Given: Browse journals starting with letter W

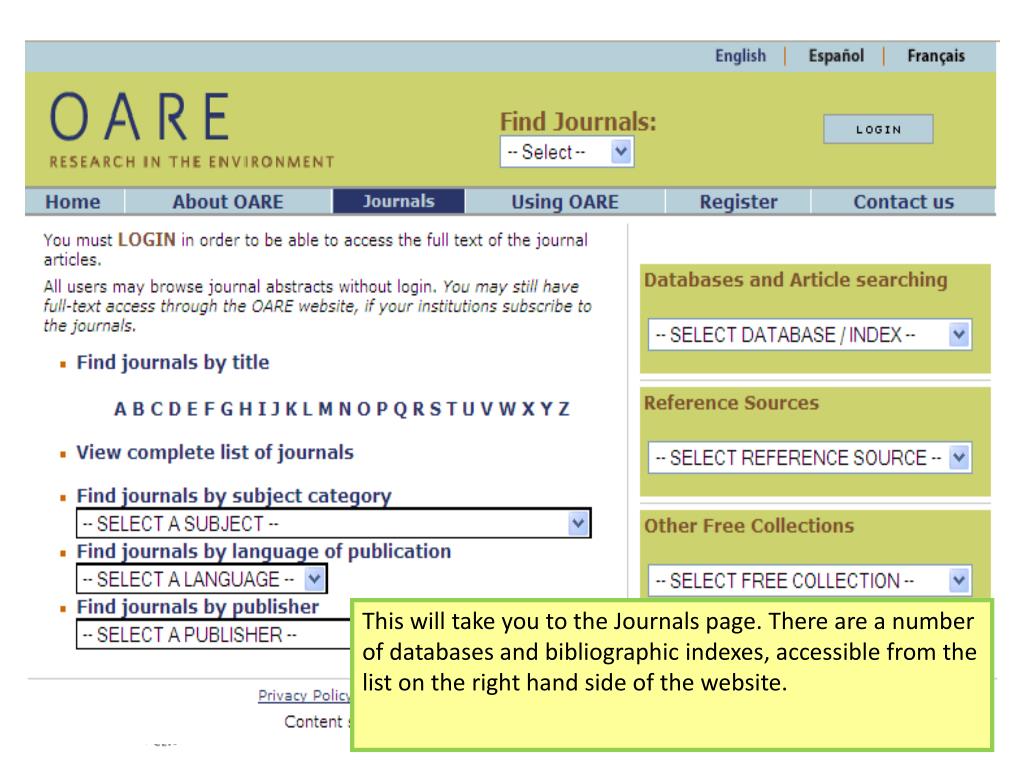Looking at the screenshot, I should tap(507, 409).
